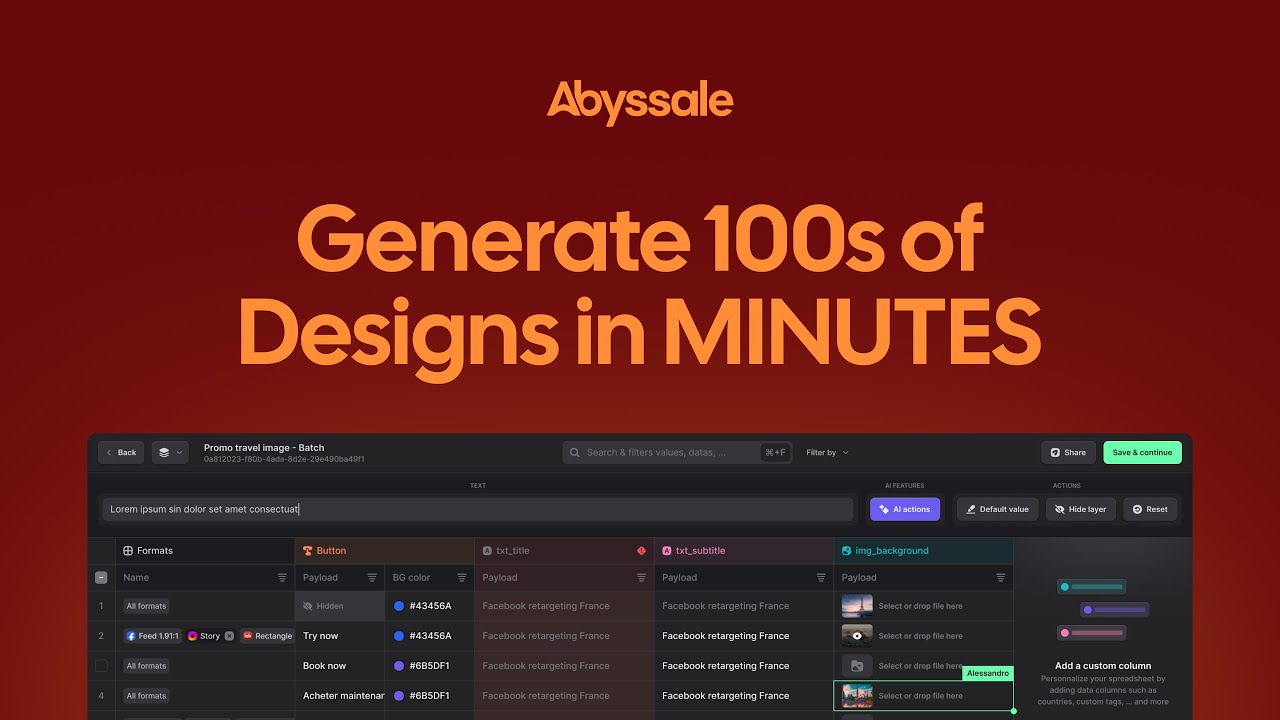Click the city thumbnail in row 4
The width and height of the screenshot is (1280, 720).
[857, 696]
